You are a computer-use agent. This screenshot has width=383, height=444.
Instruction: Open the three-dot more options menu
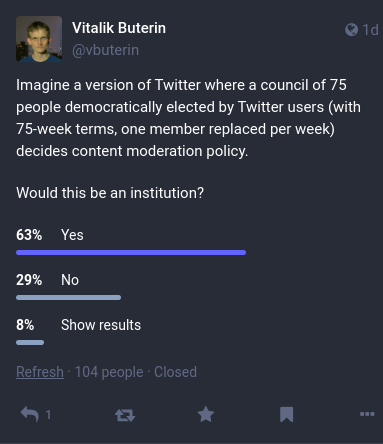[367, 414]
